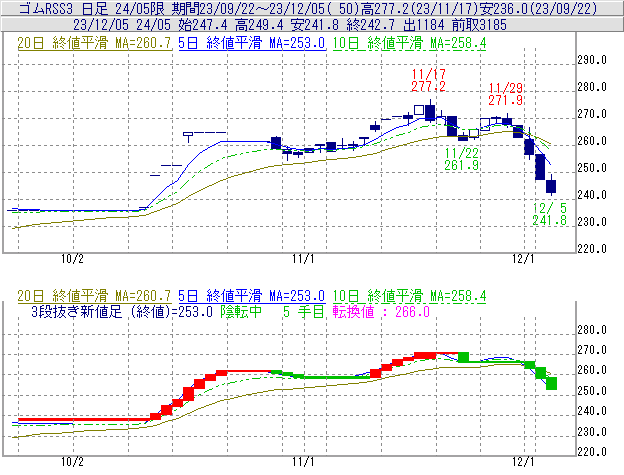Viewport: 624px width, 475px height.
Task: Click the '3段抜き新値足 (終値)=253.0' label
Action: coord(122,311)
